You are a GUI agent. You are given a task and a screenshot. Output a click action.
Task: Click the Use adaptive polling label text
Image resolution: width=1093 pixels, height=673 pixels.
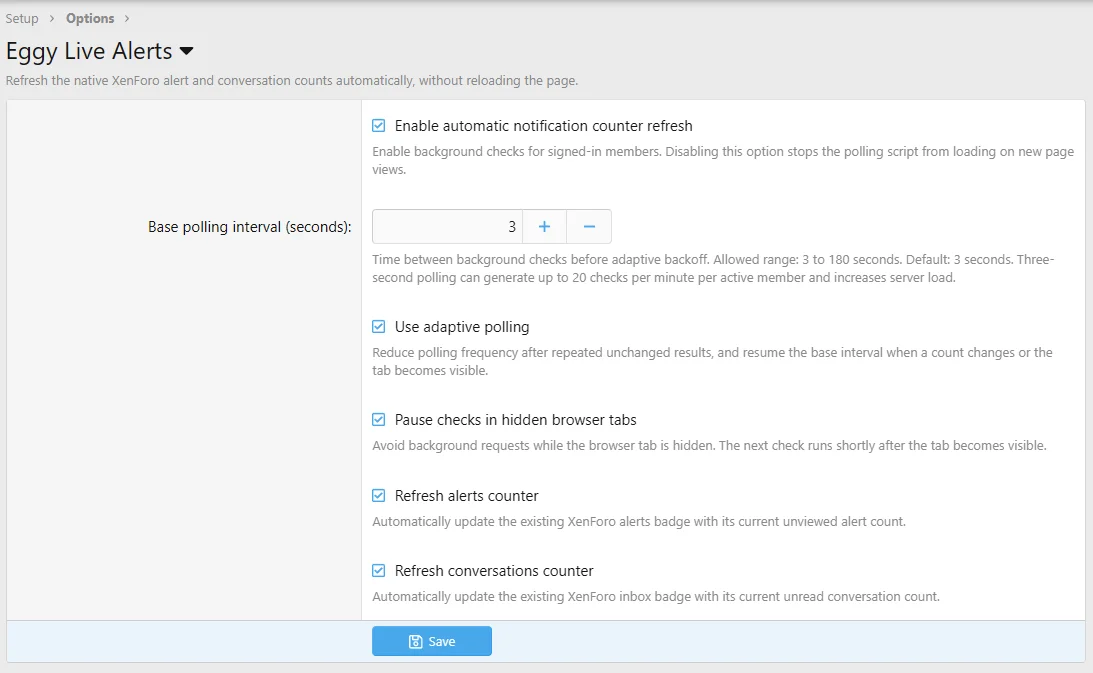(x=462, y=326)
